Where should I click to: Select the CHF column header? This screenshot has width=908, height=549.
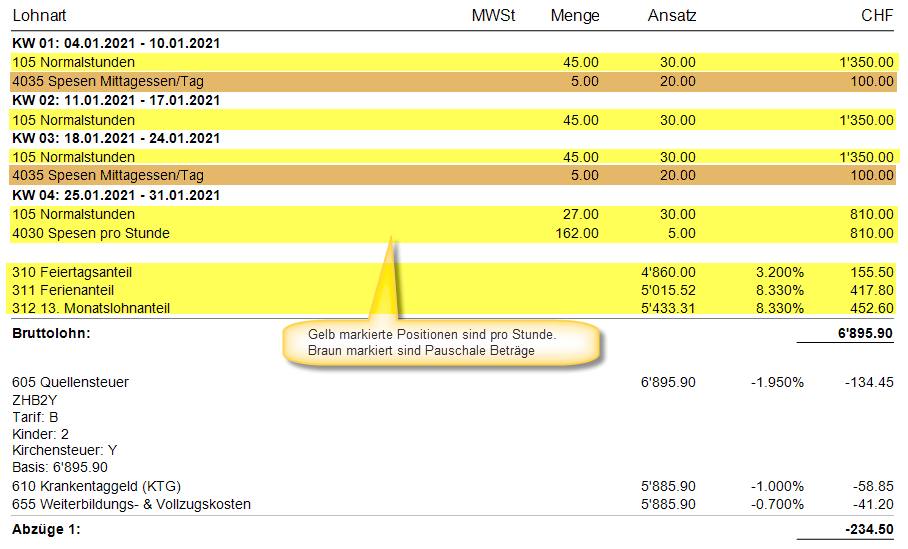(877, 16)
